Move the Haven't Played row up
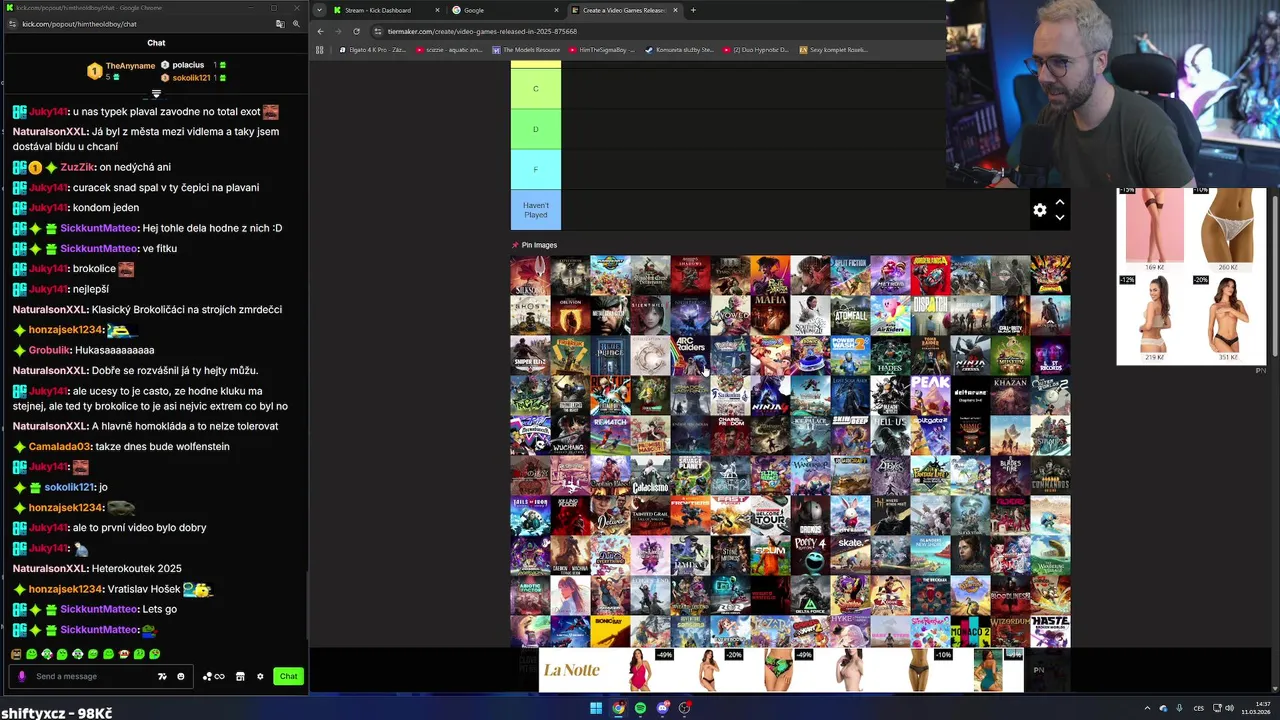Image resolution: width=1280 pixels, height=720 pixels. (1060, 203)
